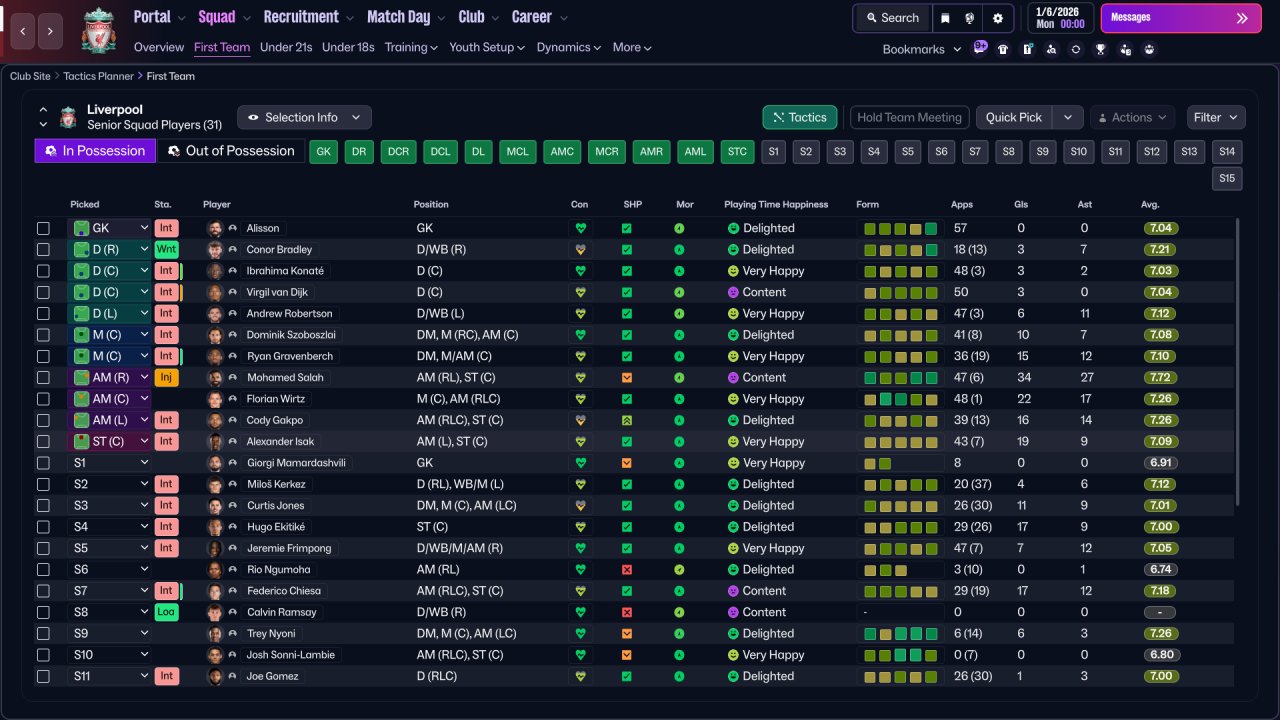Viewport: 1280px width, 720px height.
Task: Open the Selection Info dropdown
Action: (x=304, y=117)
